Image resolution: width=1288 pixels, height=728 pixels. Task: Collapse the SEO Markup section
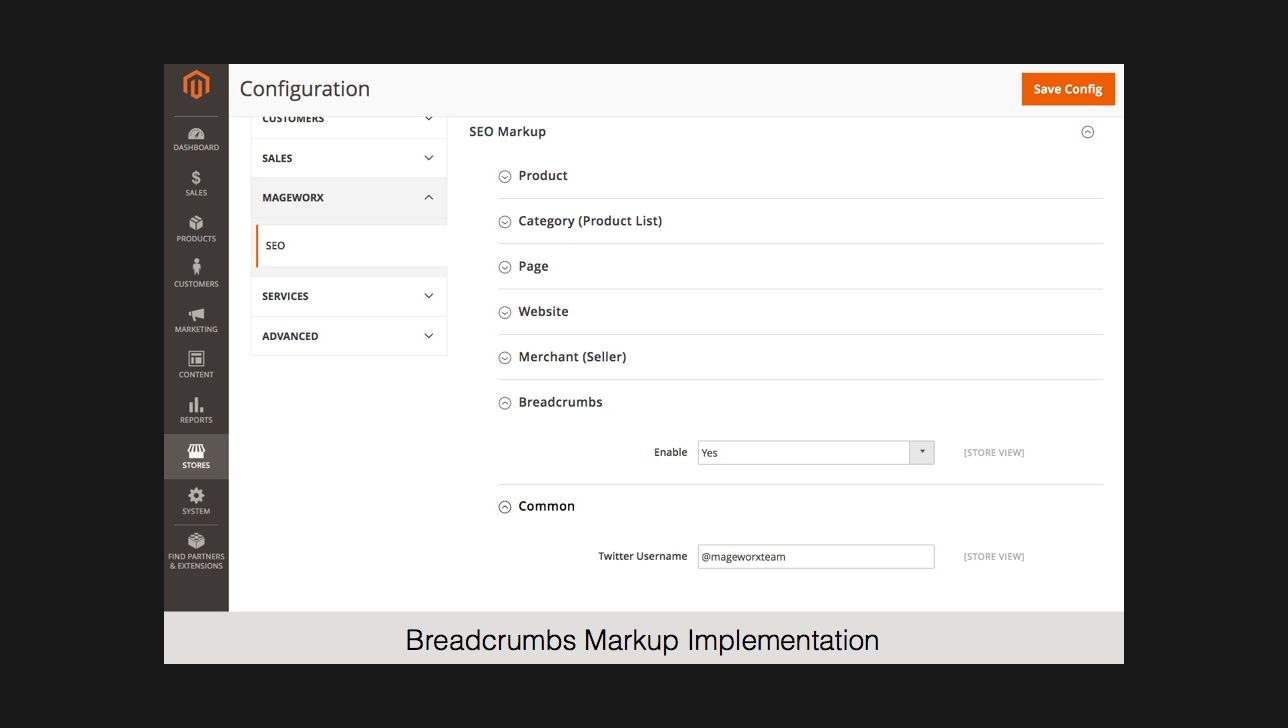[1087, 132]
